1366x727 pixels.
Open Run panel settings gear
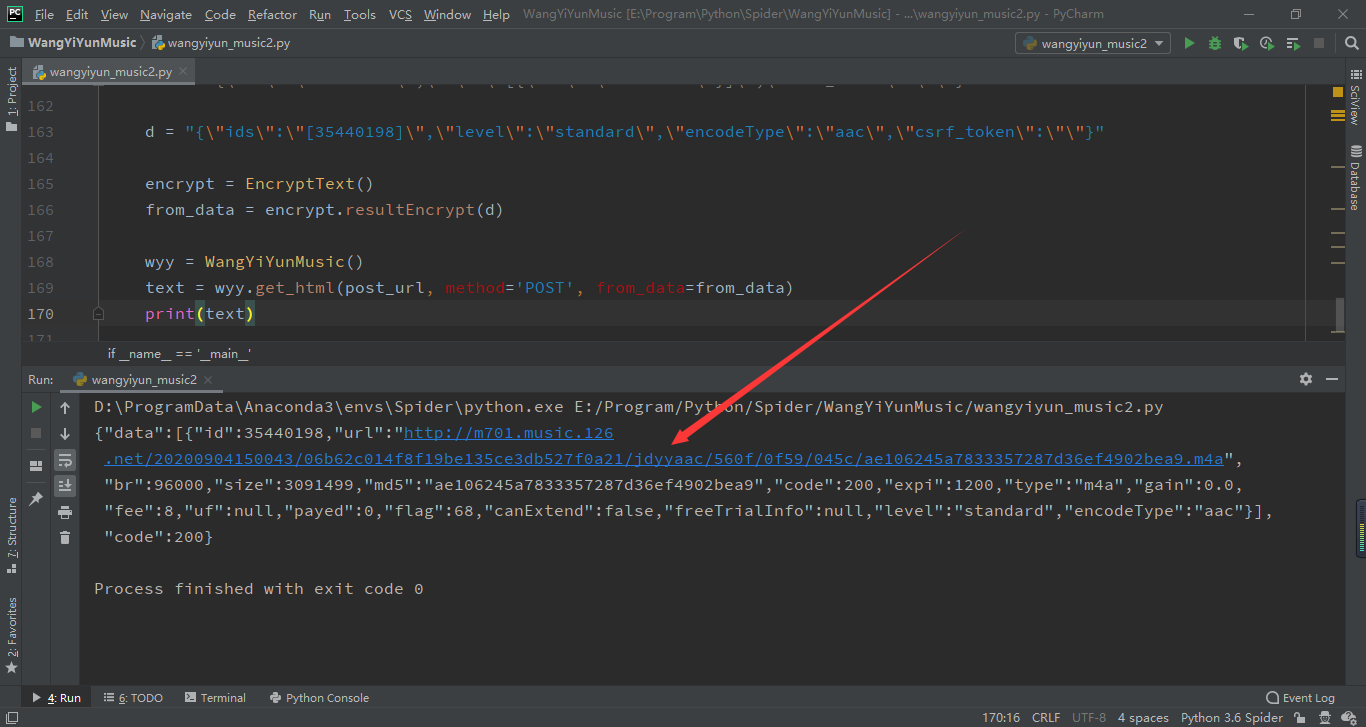[1306, 379]
